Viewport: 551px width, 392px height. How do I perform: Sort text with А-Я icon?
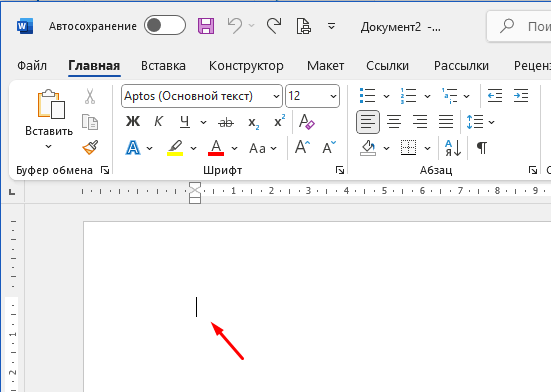(x=453, y=148)
